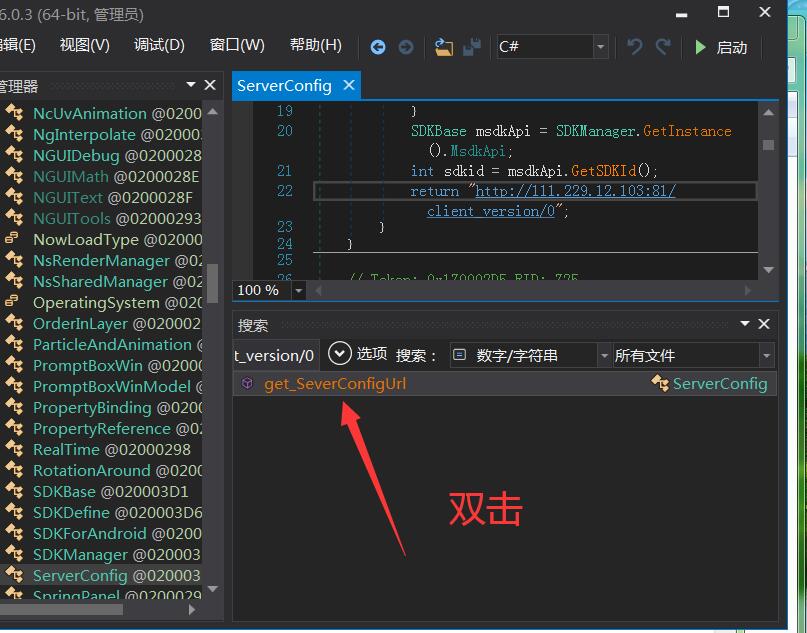Open the 100 % zoom dropdown
Image resolution: width=807 pixels, height=633 pixels.
[299, 290]
